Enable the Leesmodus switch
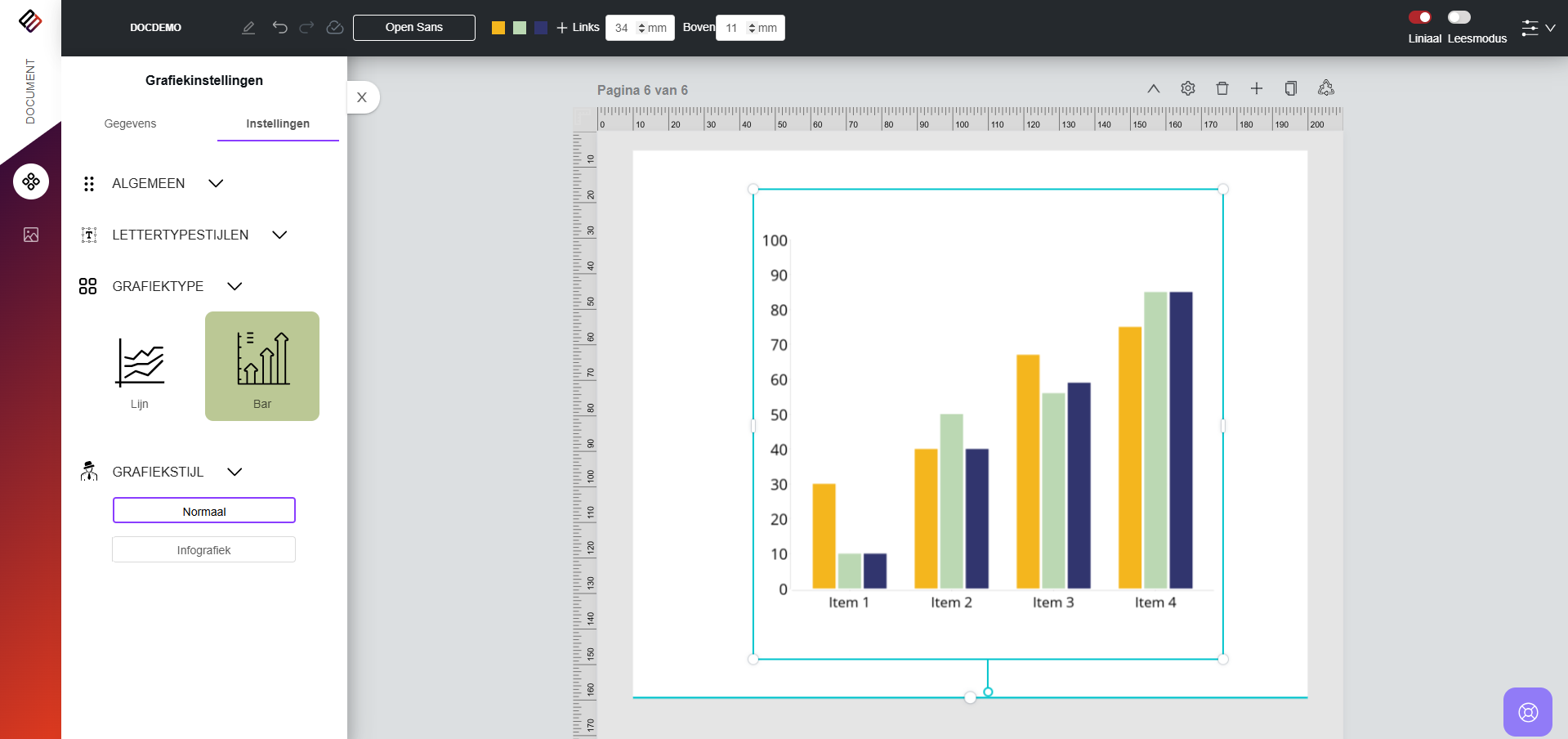This screenshot has width=1568, height=739. tap(1459, 17)
